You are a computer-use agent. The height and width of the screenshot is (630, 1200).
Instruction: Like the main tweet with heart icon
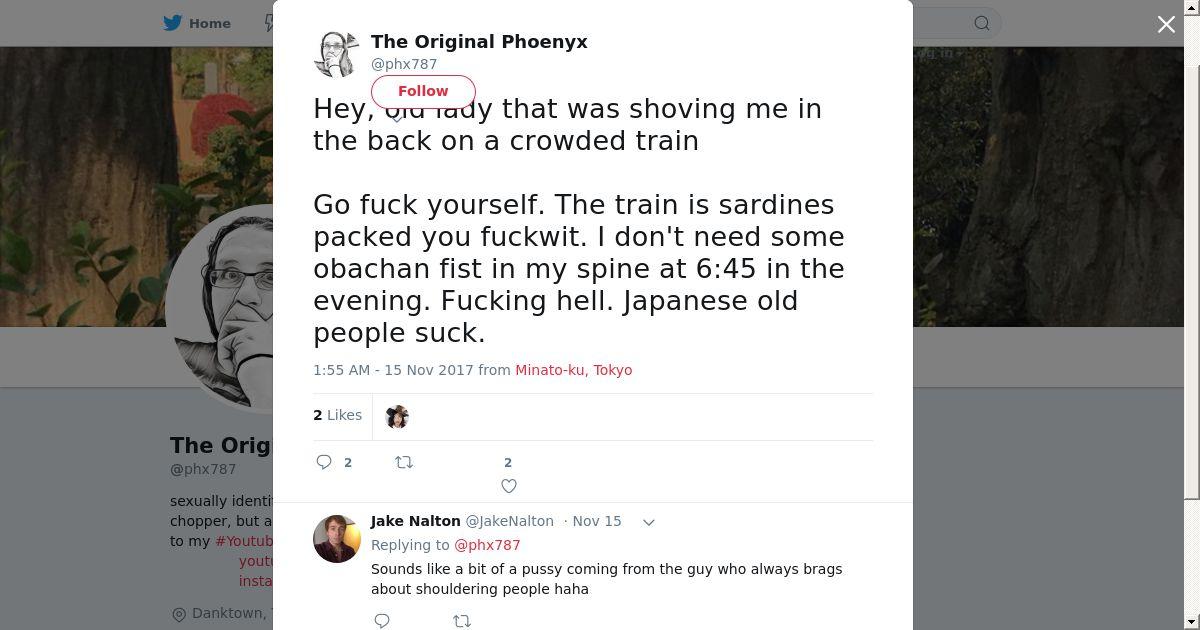pyautogui.click(x=508, y=486)
